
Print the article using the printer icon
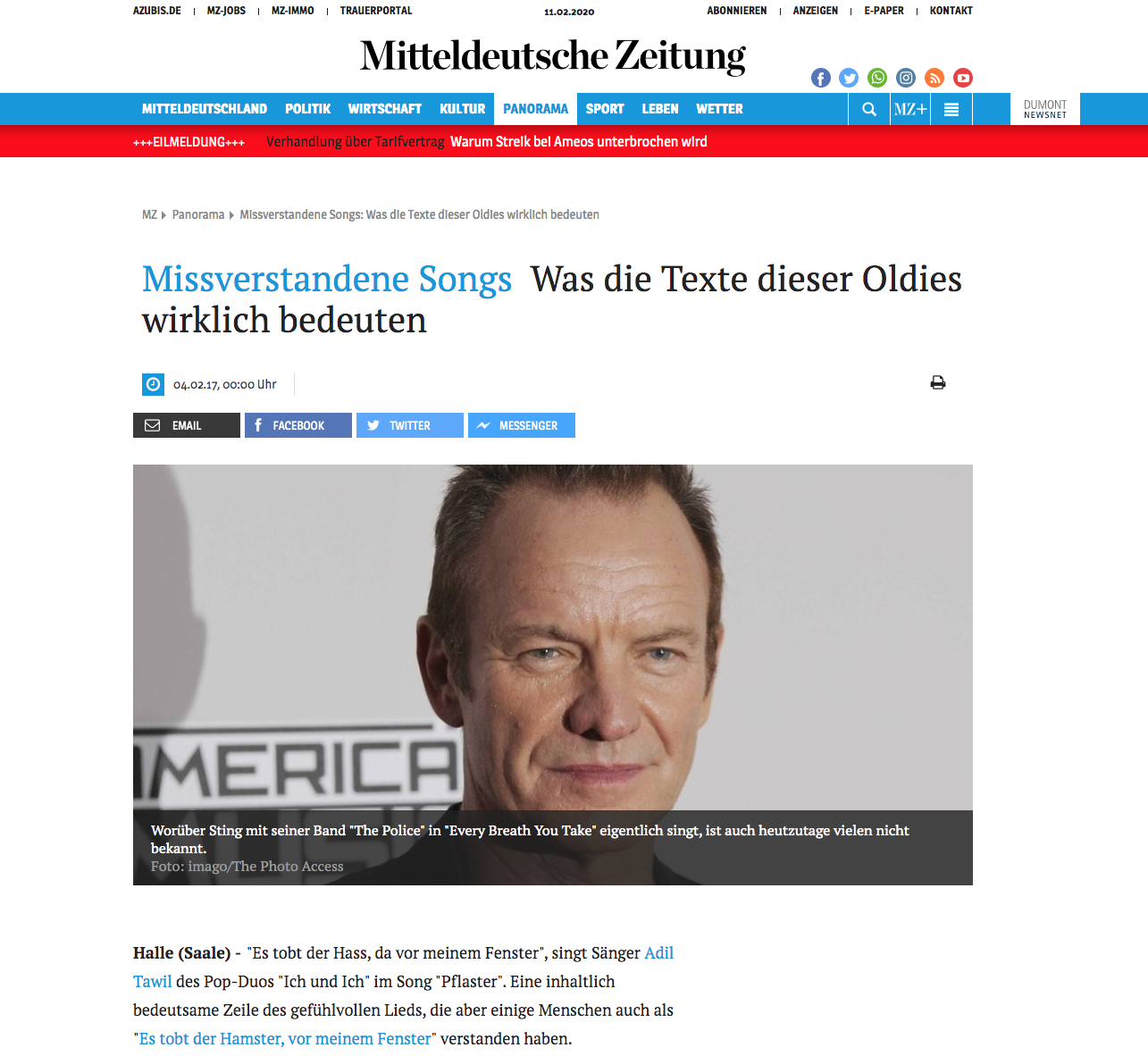(x=938, y=382)
